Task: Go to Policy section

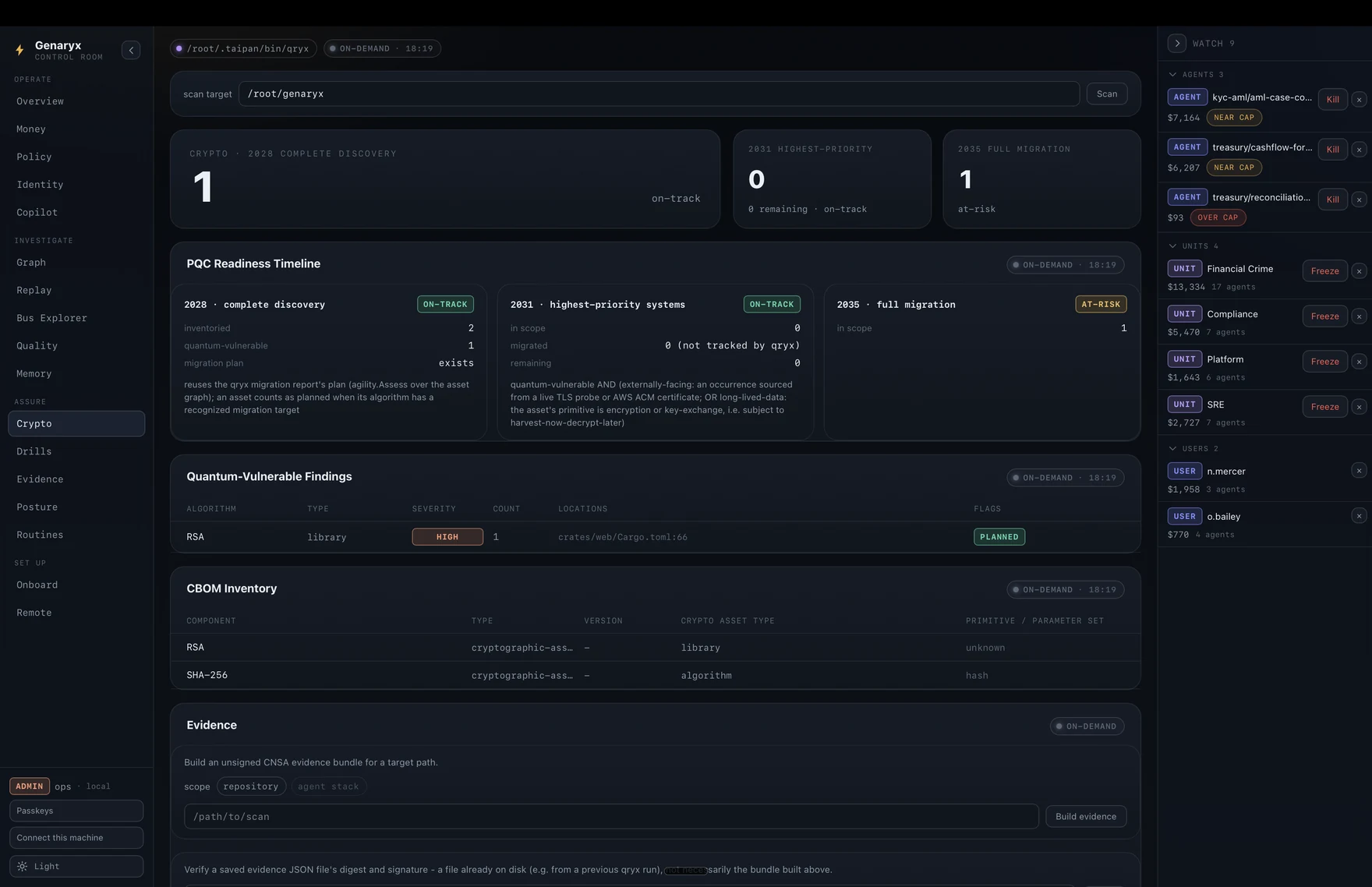Action: click(x=76, y=157)
